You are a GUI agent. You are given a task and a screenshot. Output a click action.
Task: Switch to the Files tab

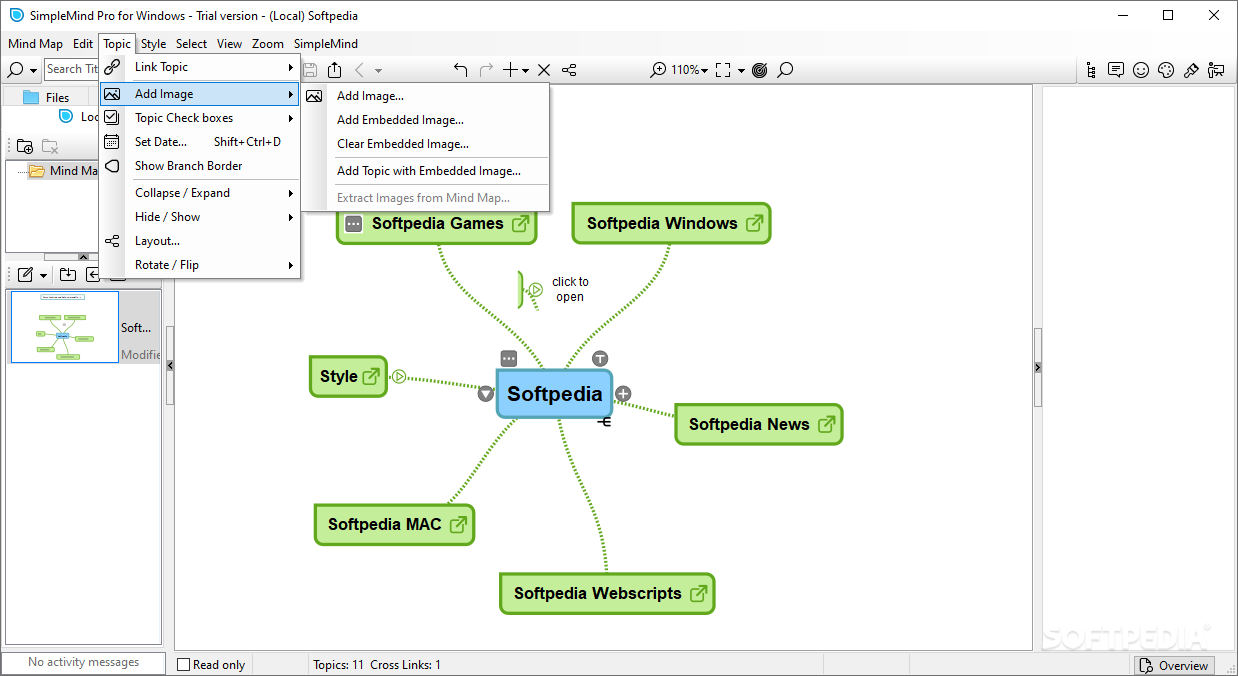pyautogui.click(x=45, y=97)
